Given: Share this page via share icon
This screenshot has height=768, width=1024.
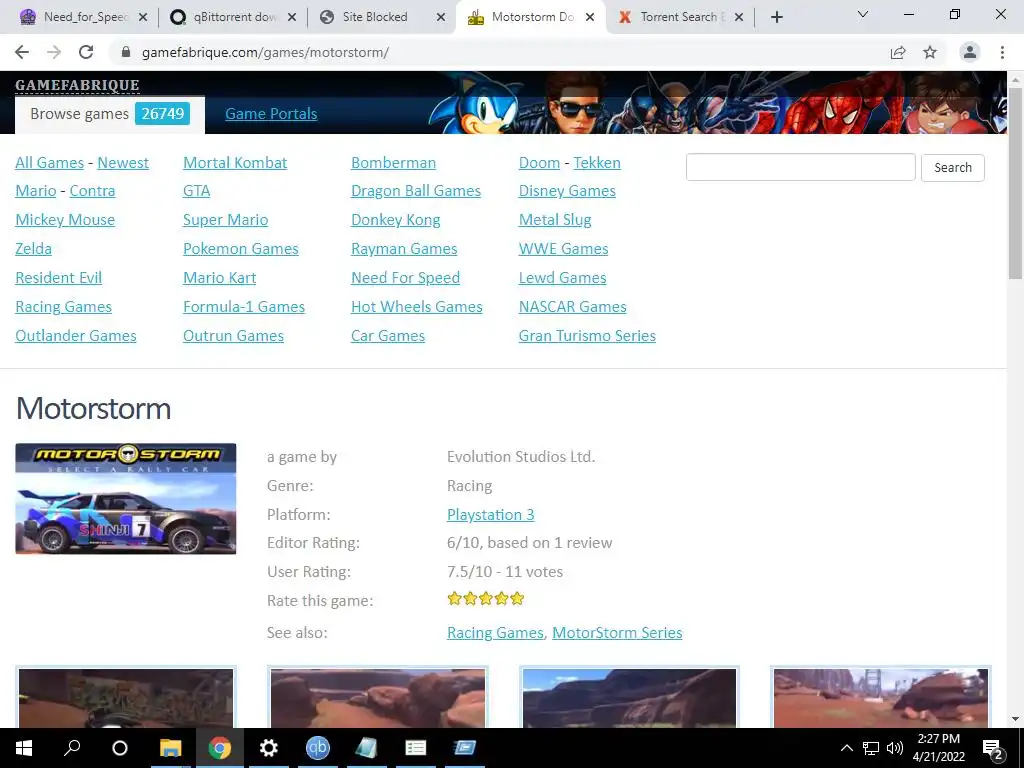Looking at the screenshot, I should pos(898,52).
